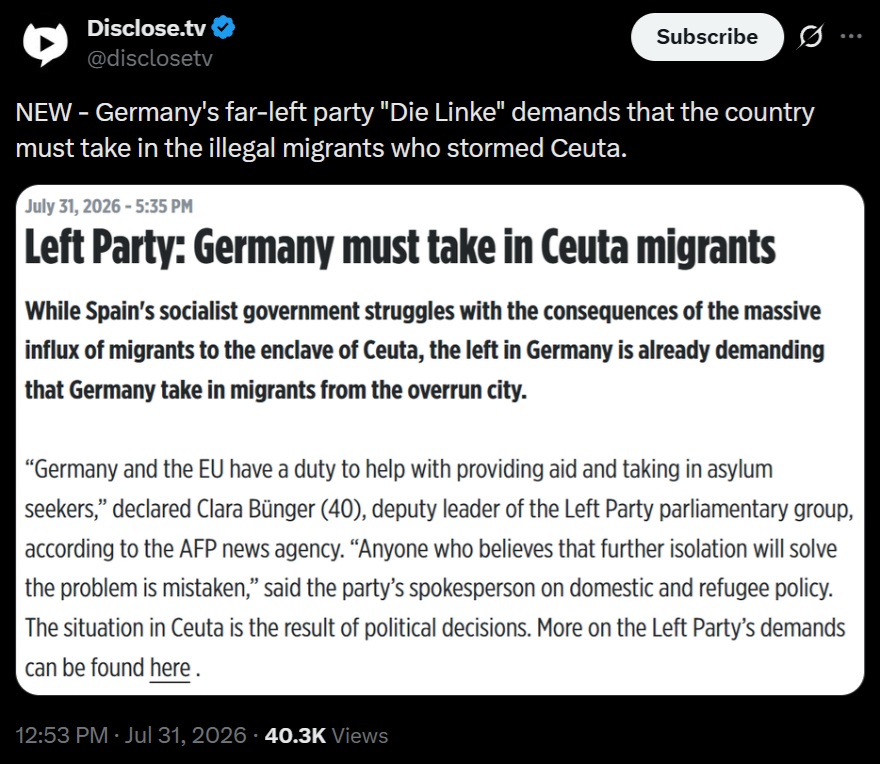Click the 12:53 PM time stamp

[x=62, y=735]
